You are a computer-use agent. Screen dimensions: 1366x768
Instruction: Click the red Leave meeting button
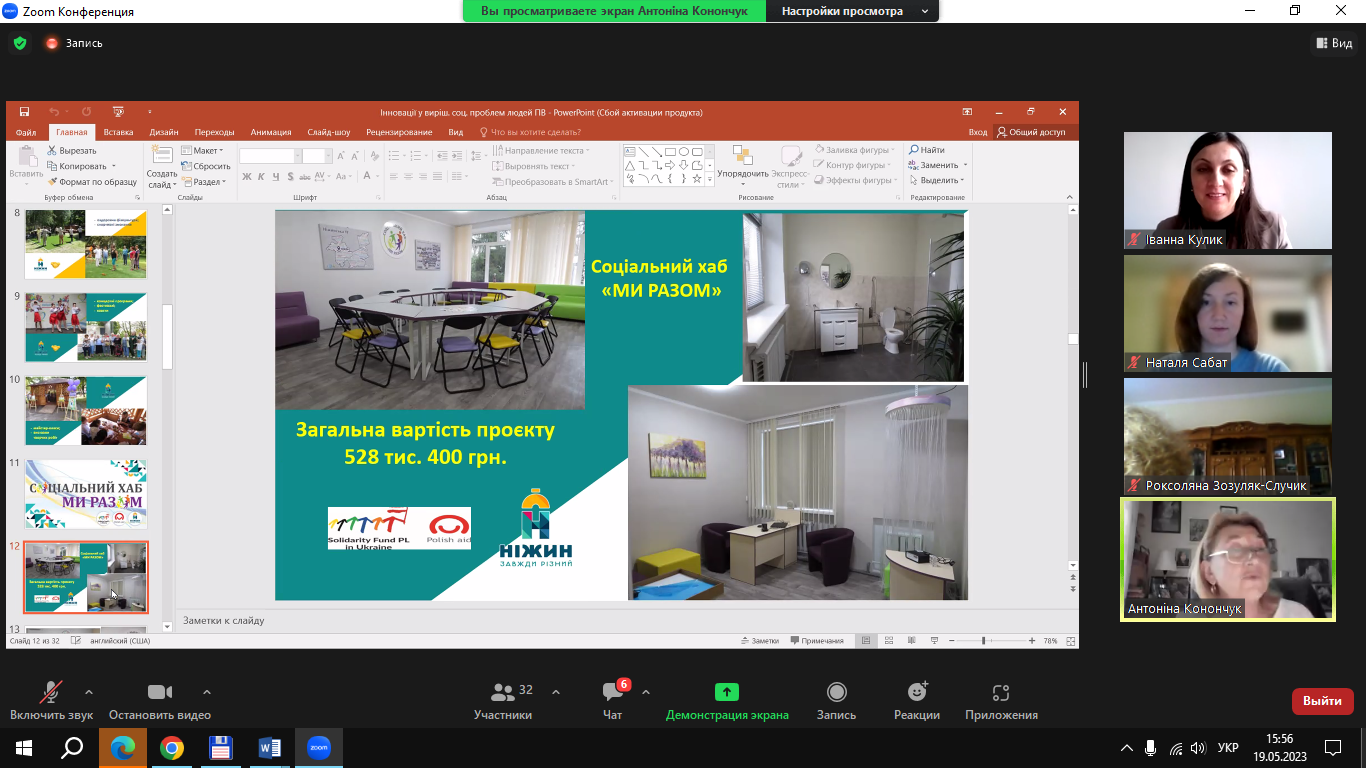1322,701
